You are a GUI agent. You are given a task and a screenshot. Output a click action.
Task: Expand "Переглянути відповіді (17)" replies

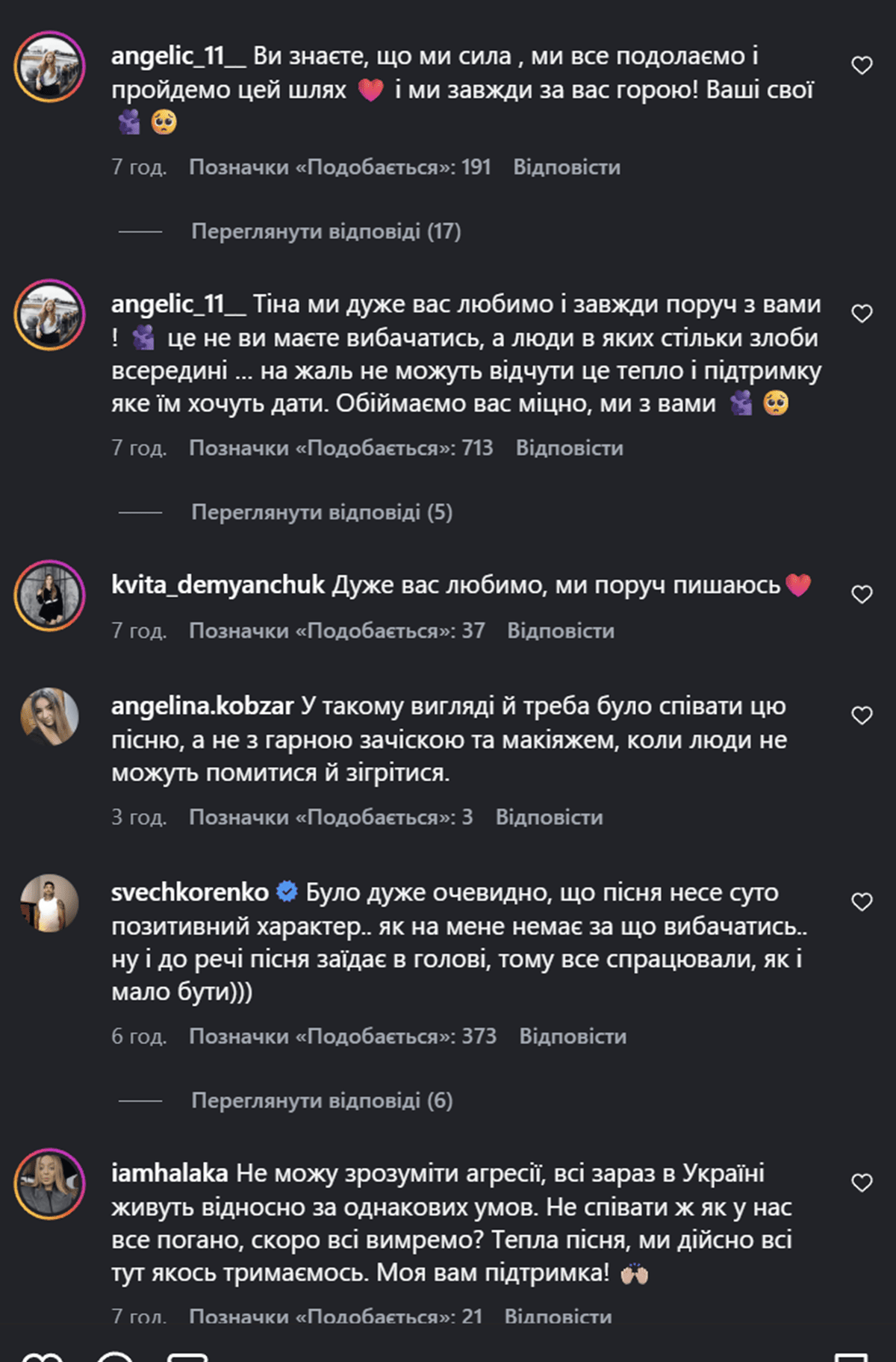[326, 231]
